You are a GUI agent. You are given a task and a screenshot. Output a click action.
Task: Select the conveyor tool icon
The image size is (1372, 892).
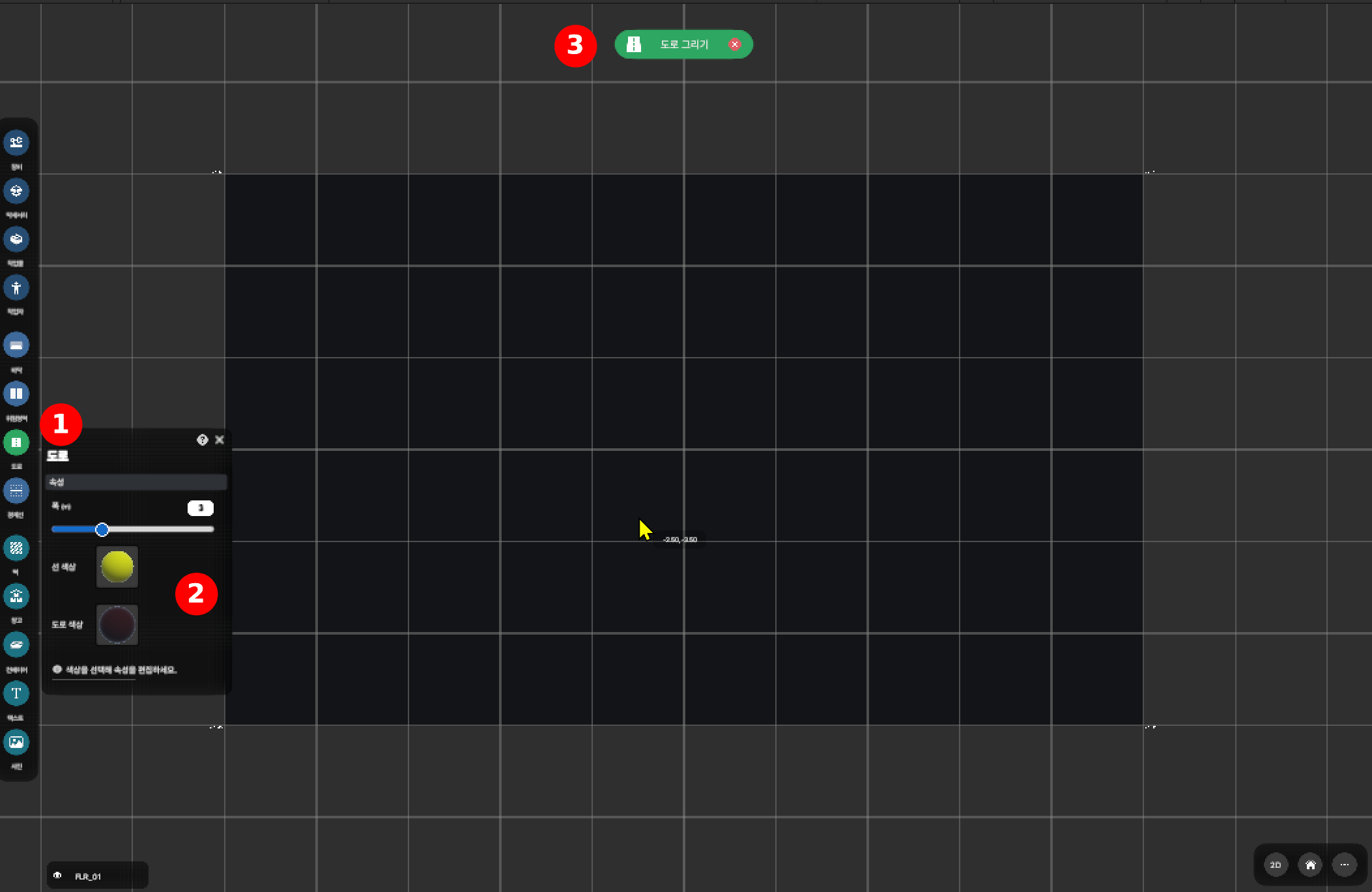16,644
